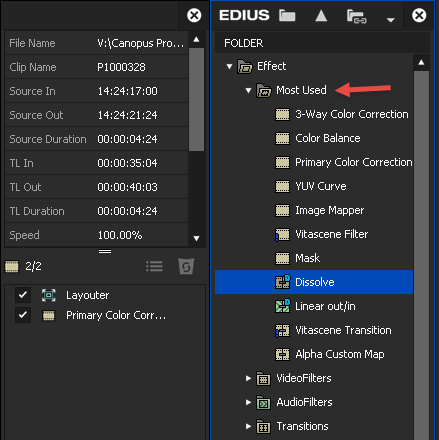The height and width of the screenshot is (440, 439).
Task: Open the dropdown arrow in palette header
Action: point(391,20)
